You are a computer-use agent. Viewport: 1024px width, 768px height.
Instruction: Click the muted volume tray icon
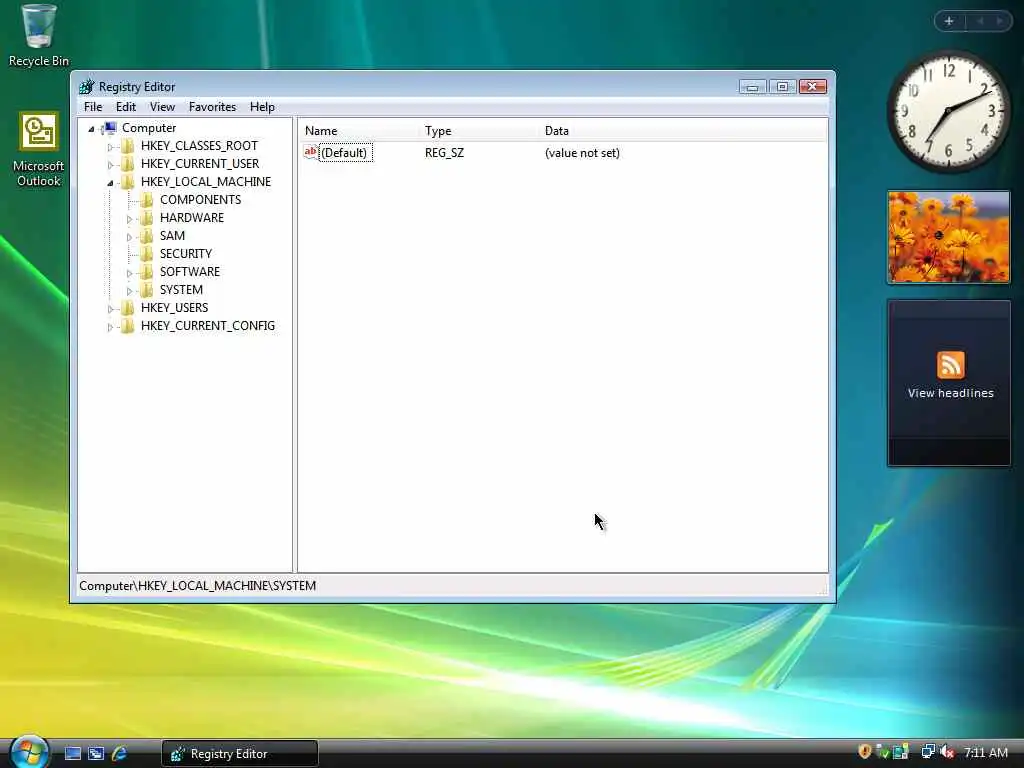(947, 752)
